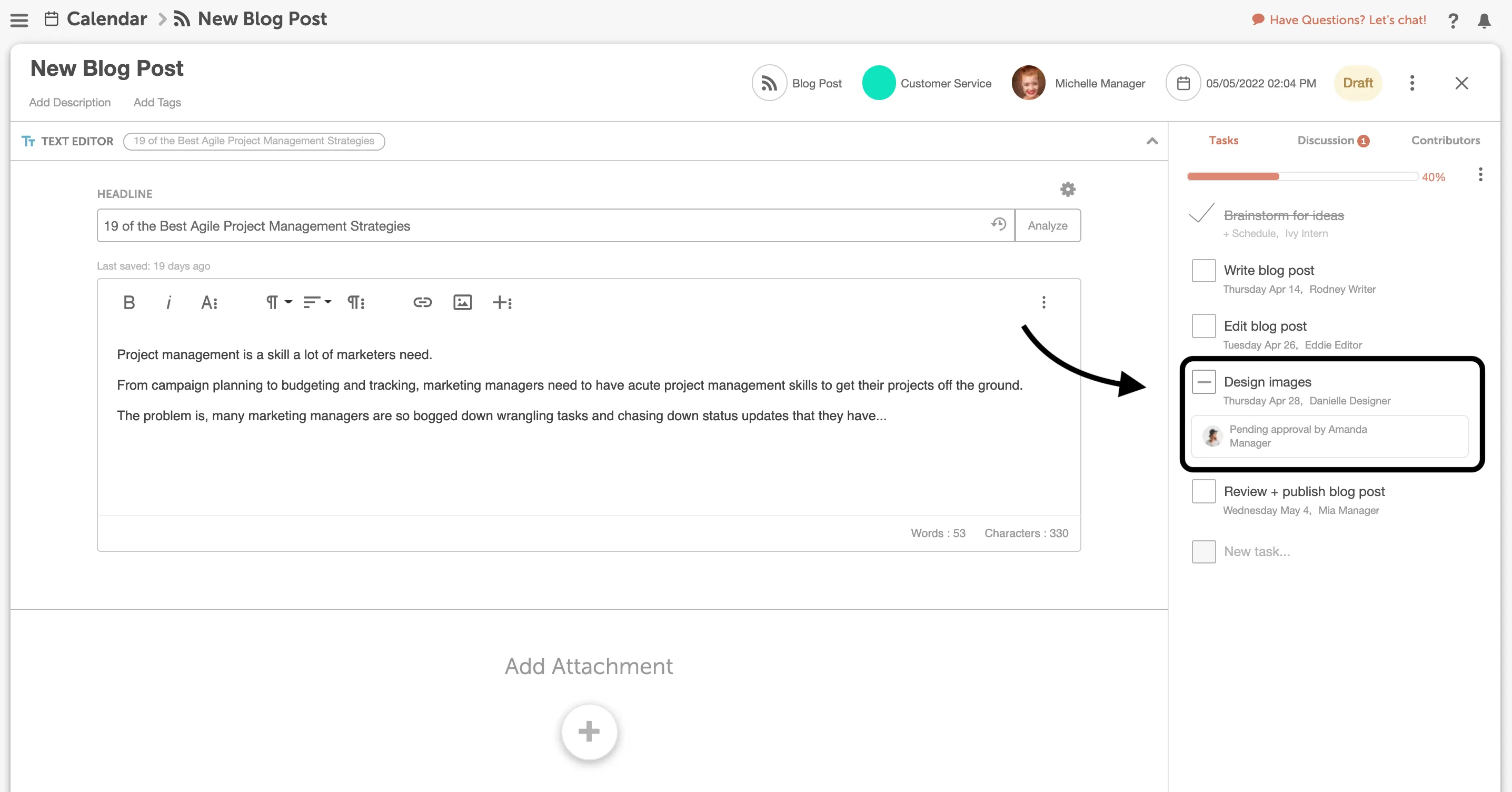The image size is (1512, 792).
Task: Click the link insertion icon
Action: 421,302
